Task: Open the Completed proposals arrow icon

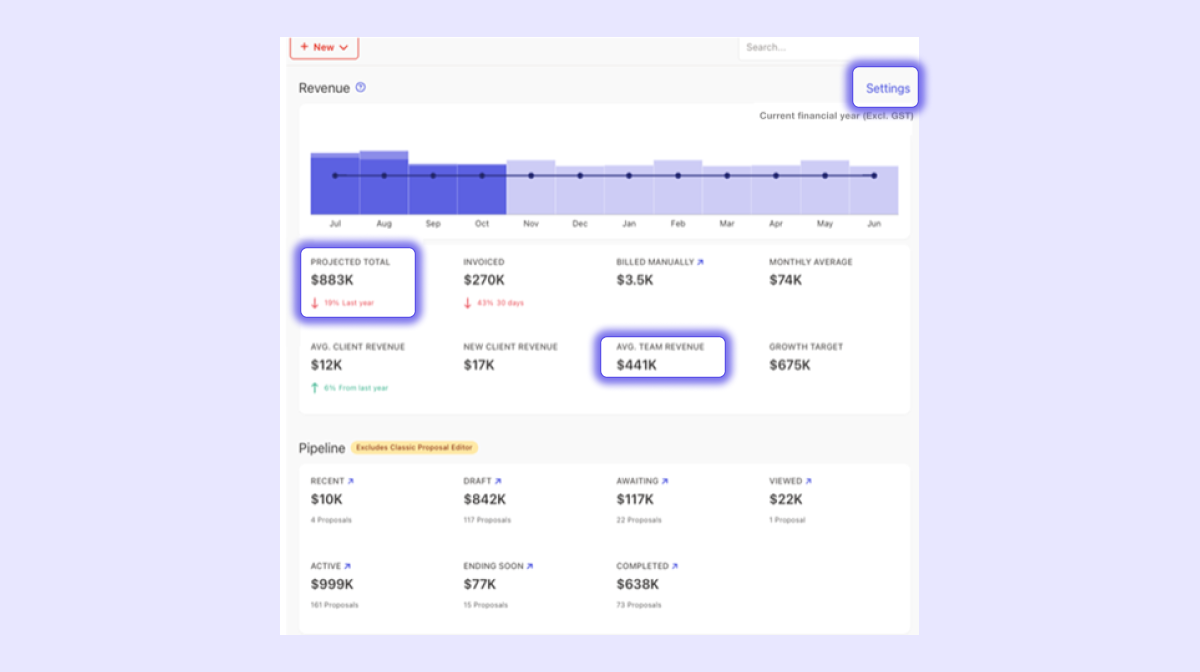Action: (x=675, y=566)
